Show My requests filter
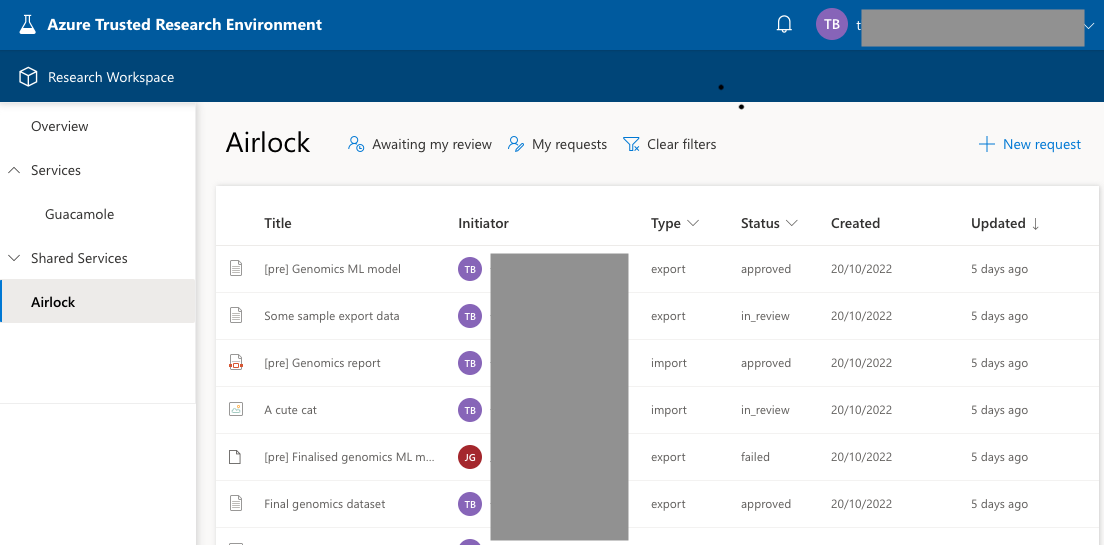This screenshot has width=1104, height=545. pyautogui.click(x=557, y=144)
